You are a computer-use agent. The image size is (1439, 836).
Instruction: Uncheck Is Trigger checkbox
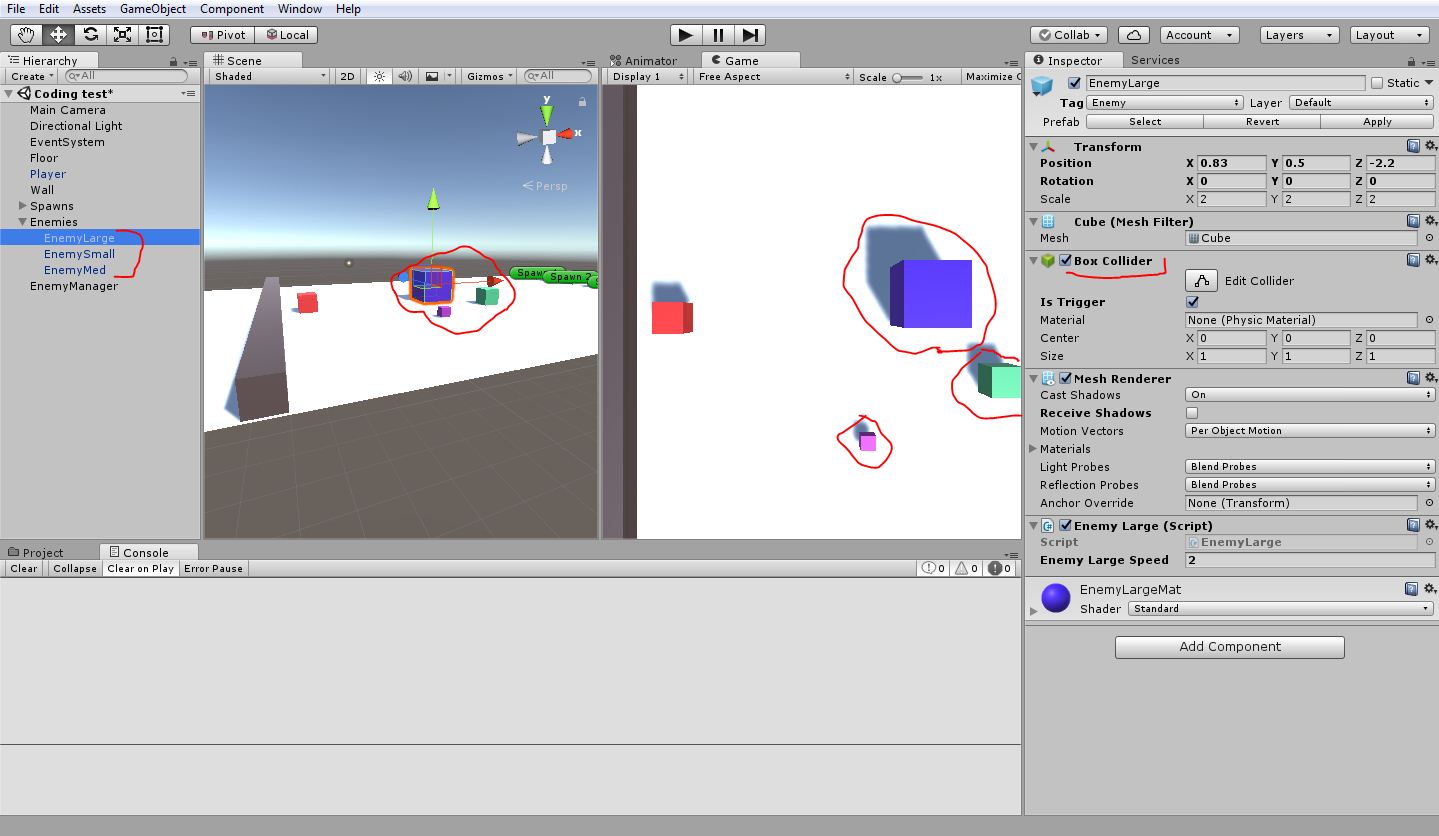click(x=1192, y=302)
